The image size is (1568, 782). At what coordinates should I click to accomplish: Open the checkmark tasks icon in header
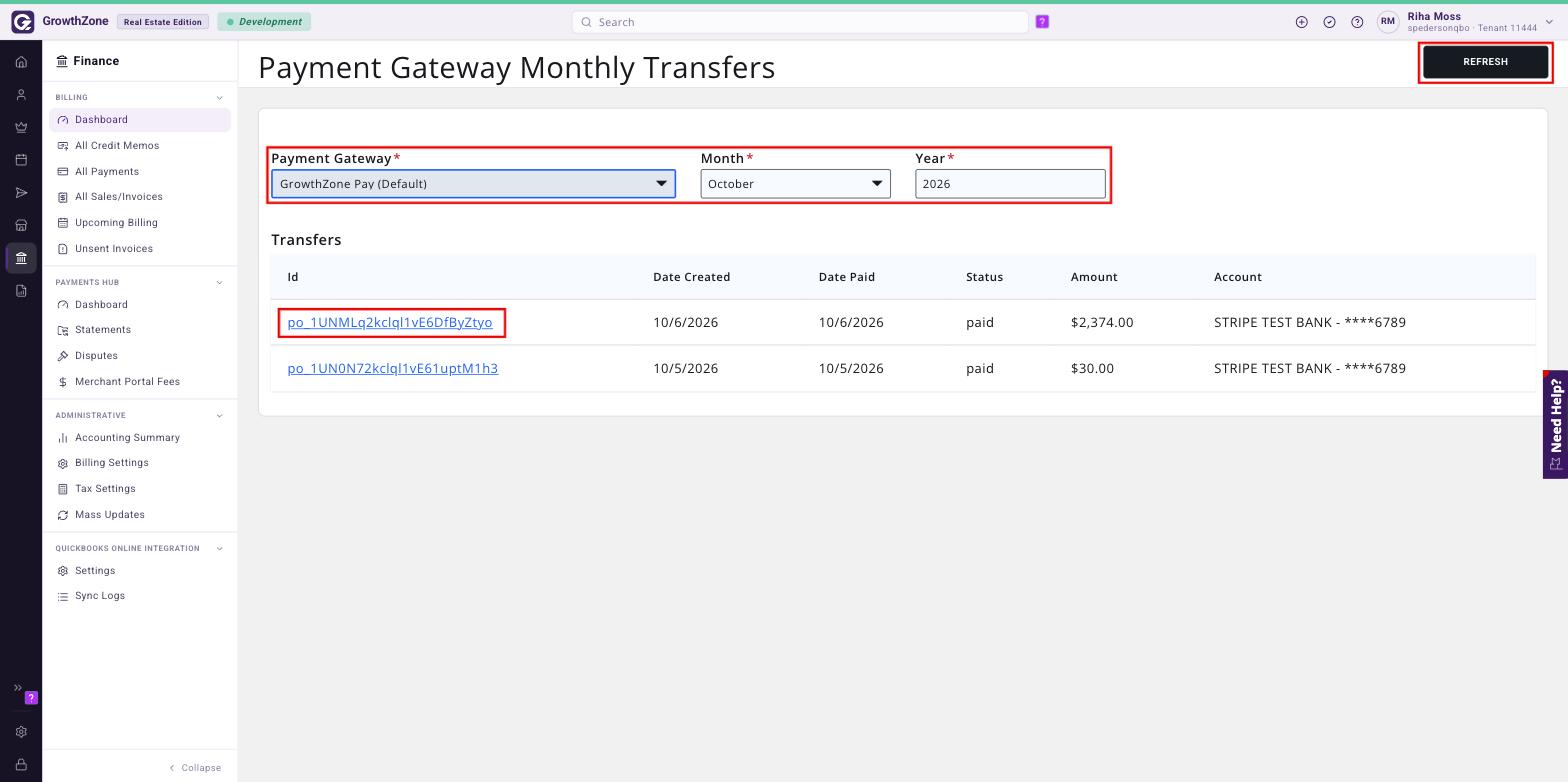[1329, 22]
